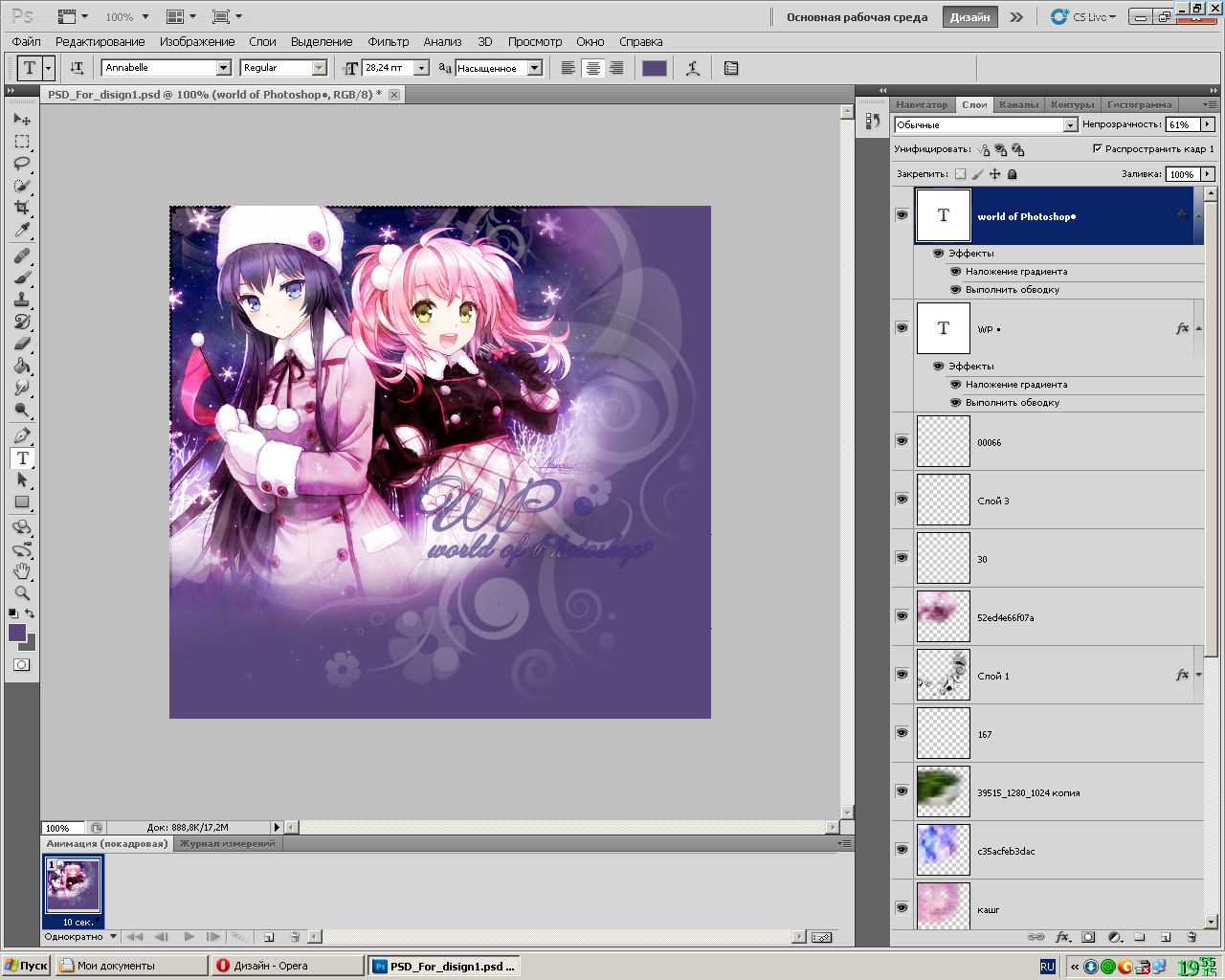
Task: Open the character and paragraph panel icon
Action: coord(731,68)
